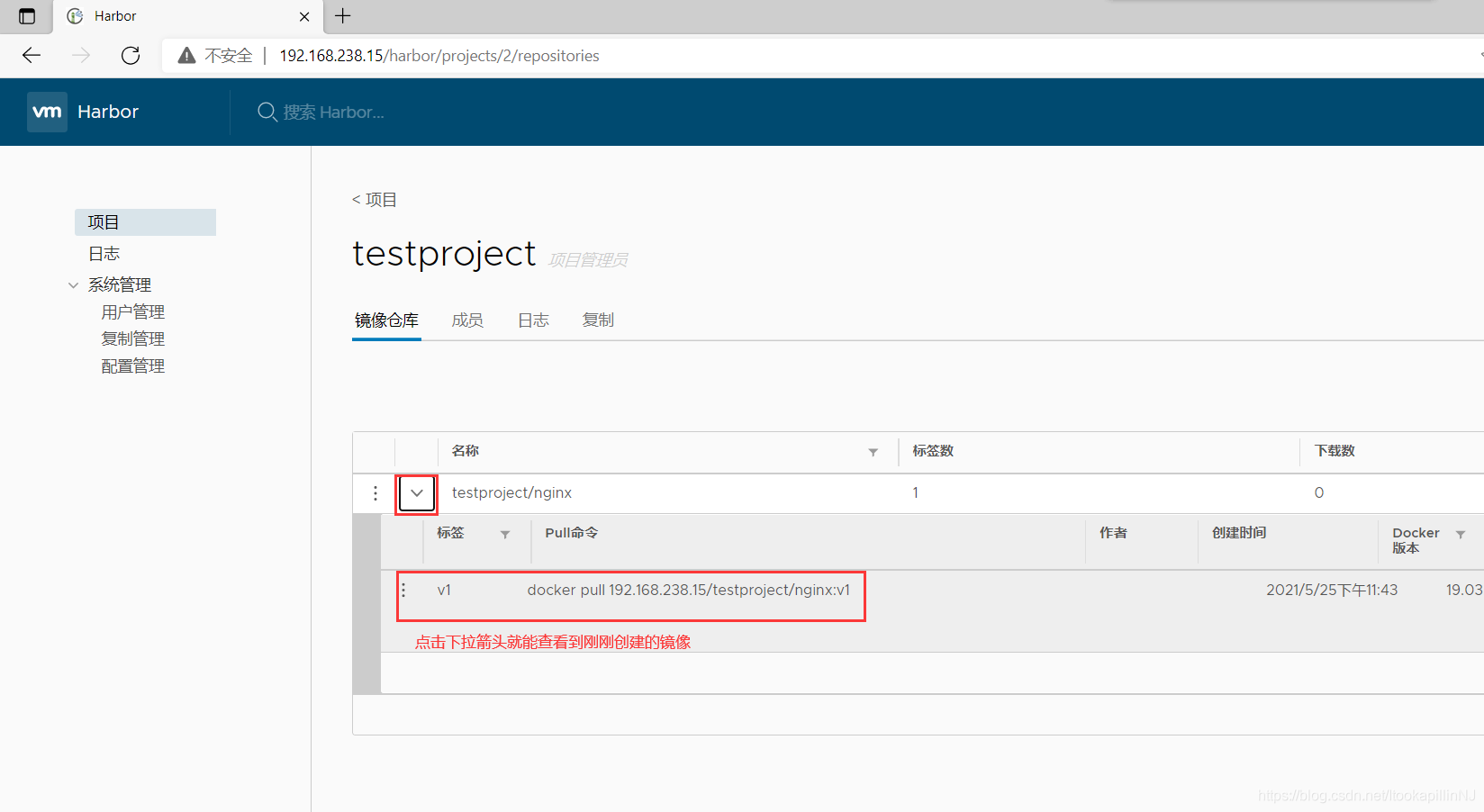
Task: Go back via the < 项目 link
Action: 375,200
